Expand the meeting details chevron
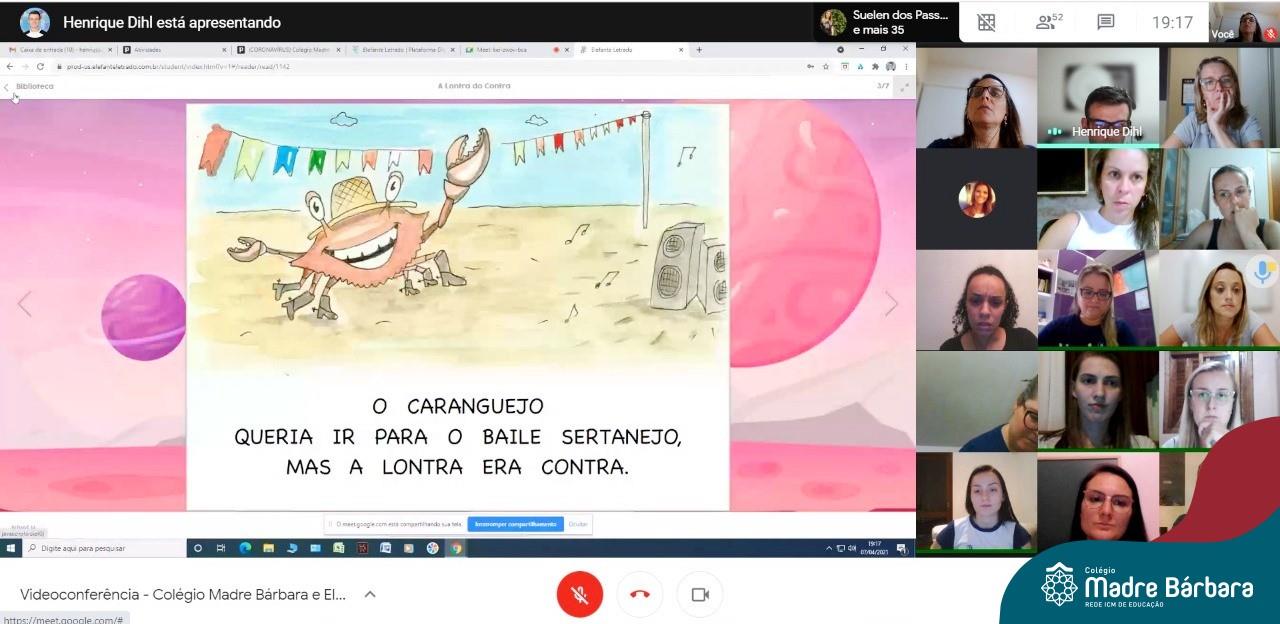This screenshot has width=1280, height=624. point(369,594)
